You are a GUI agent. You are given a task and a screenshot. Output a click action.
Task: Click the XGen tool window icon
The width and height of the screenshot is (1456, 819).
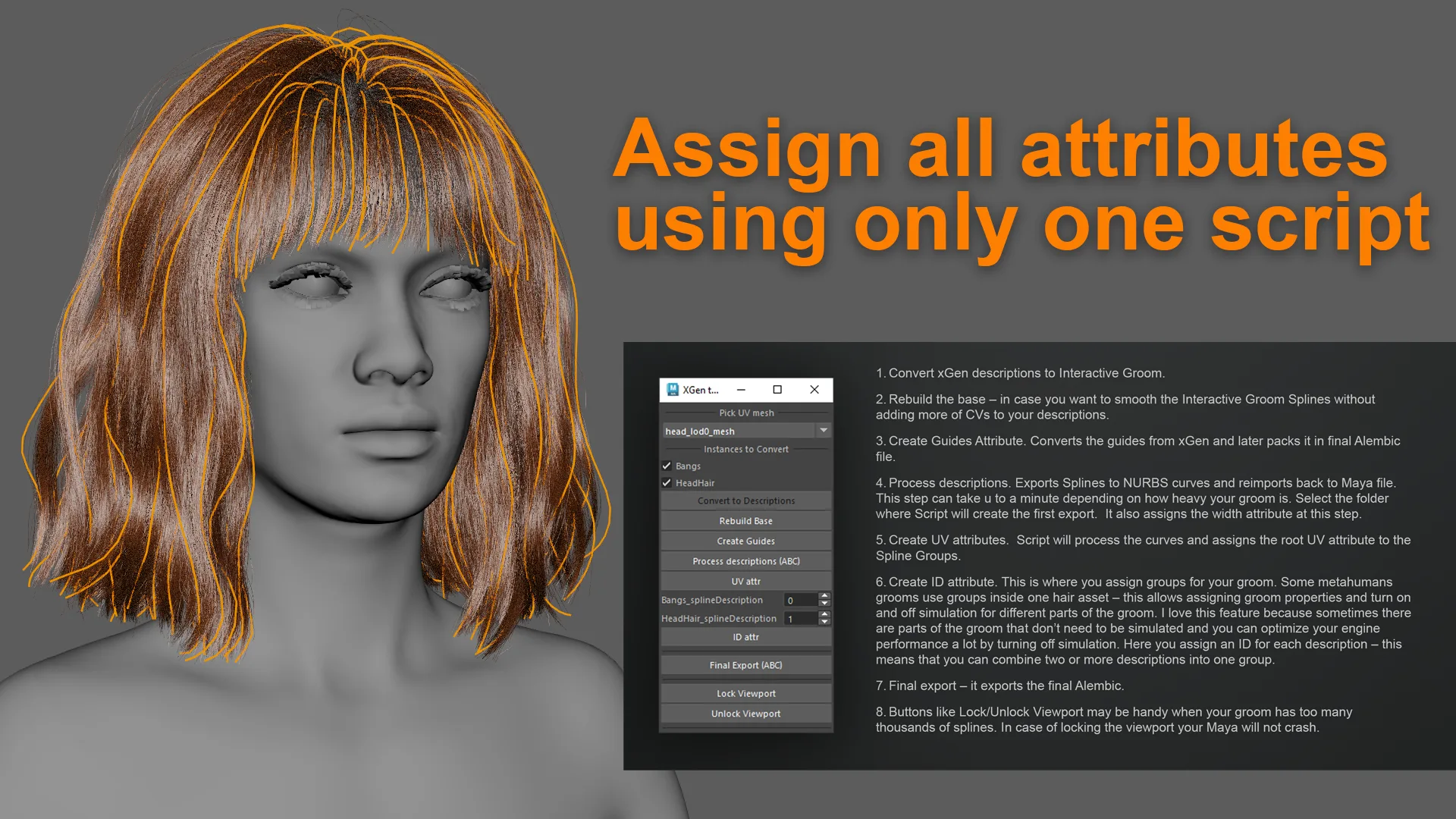tap(671, 389)
